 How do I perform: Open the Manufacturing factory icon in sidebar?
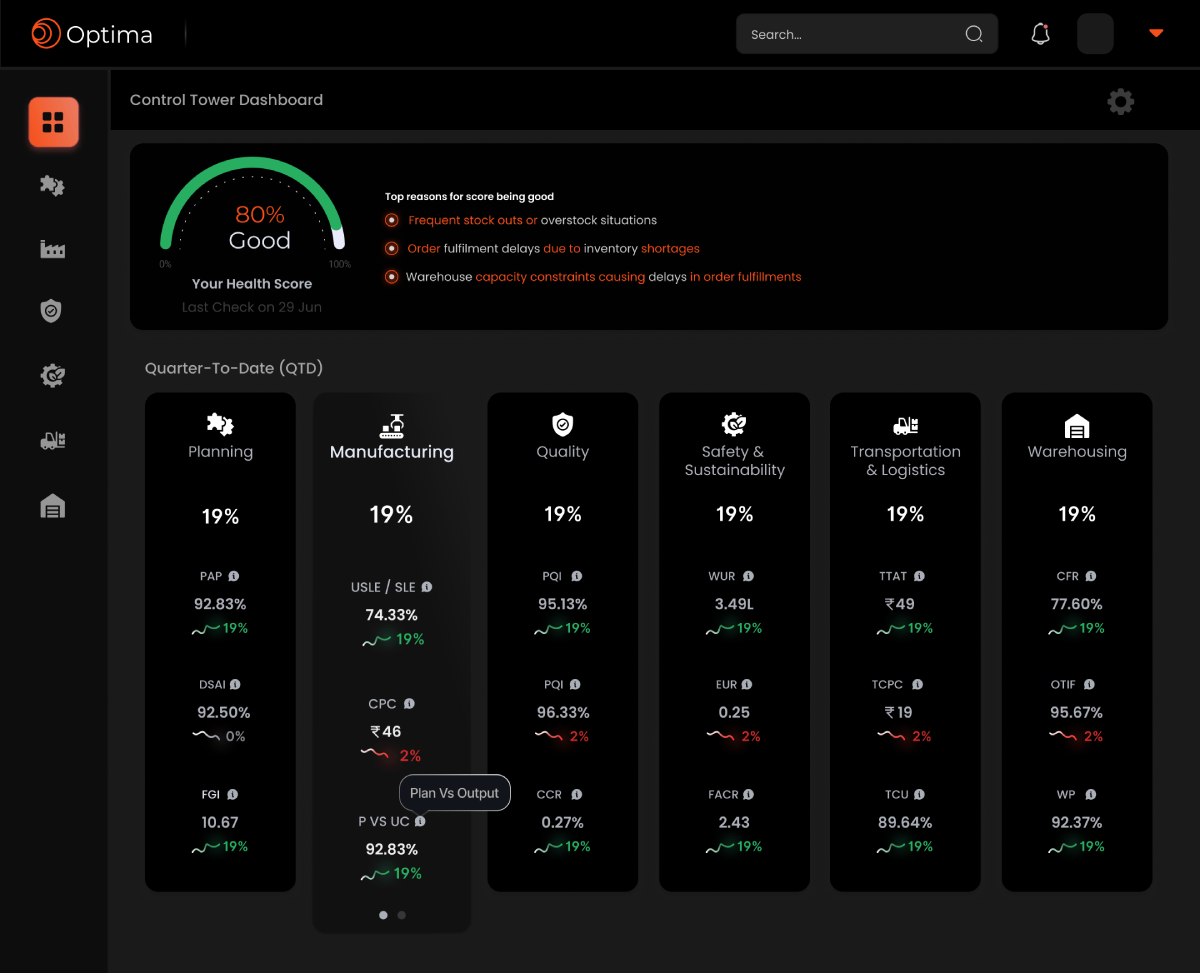click(x=52, y=249)
